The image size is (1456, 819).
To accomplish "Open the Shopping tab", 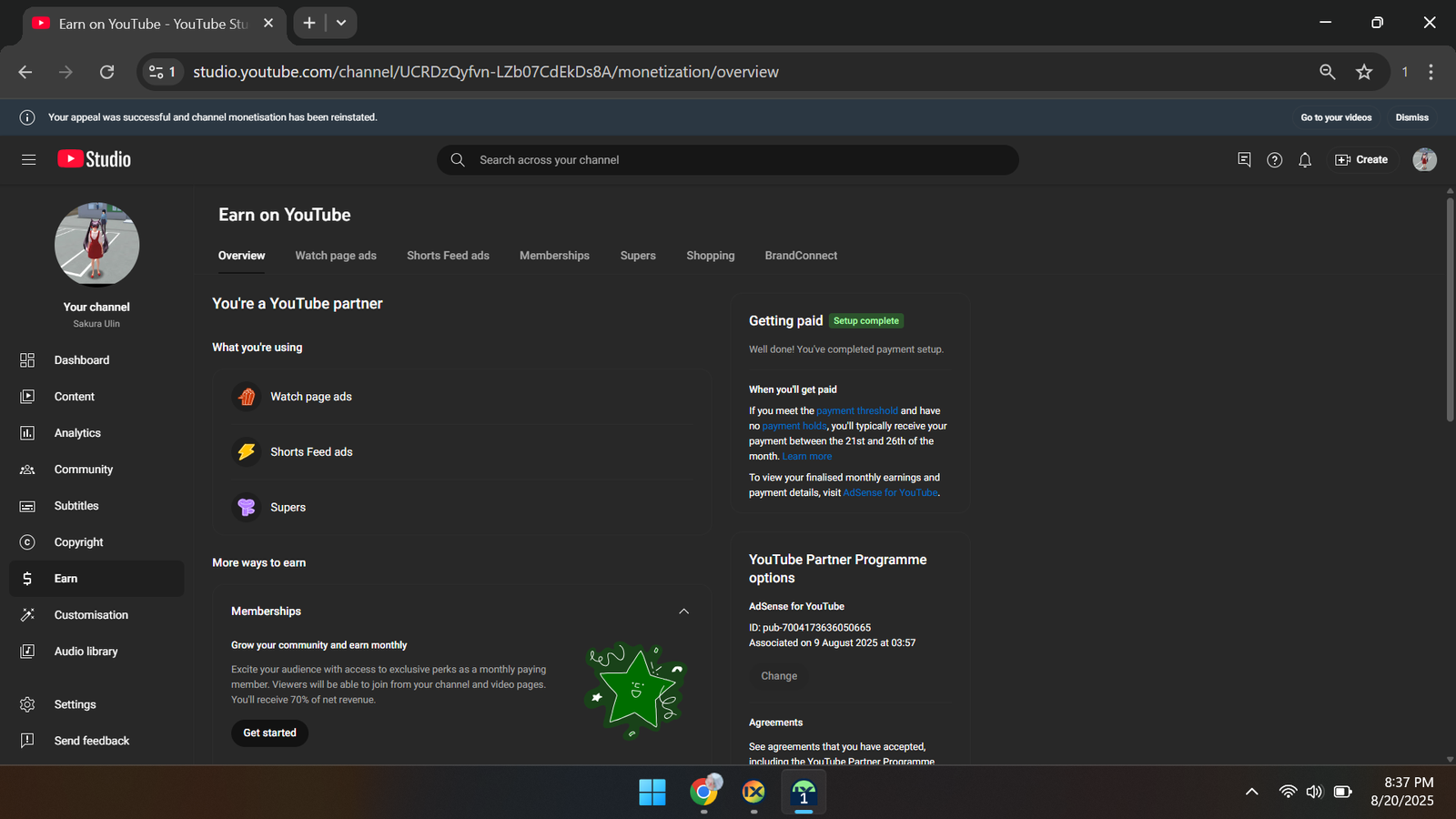I will tap(711, 256).
